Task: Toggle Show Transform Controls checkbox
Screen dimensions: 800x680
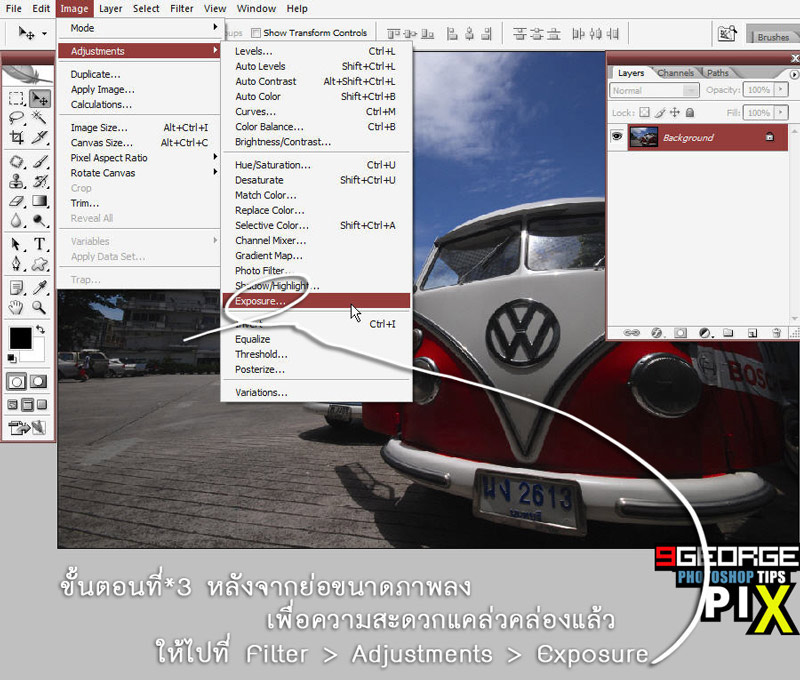Action: click(256, 33)
